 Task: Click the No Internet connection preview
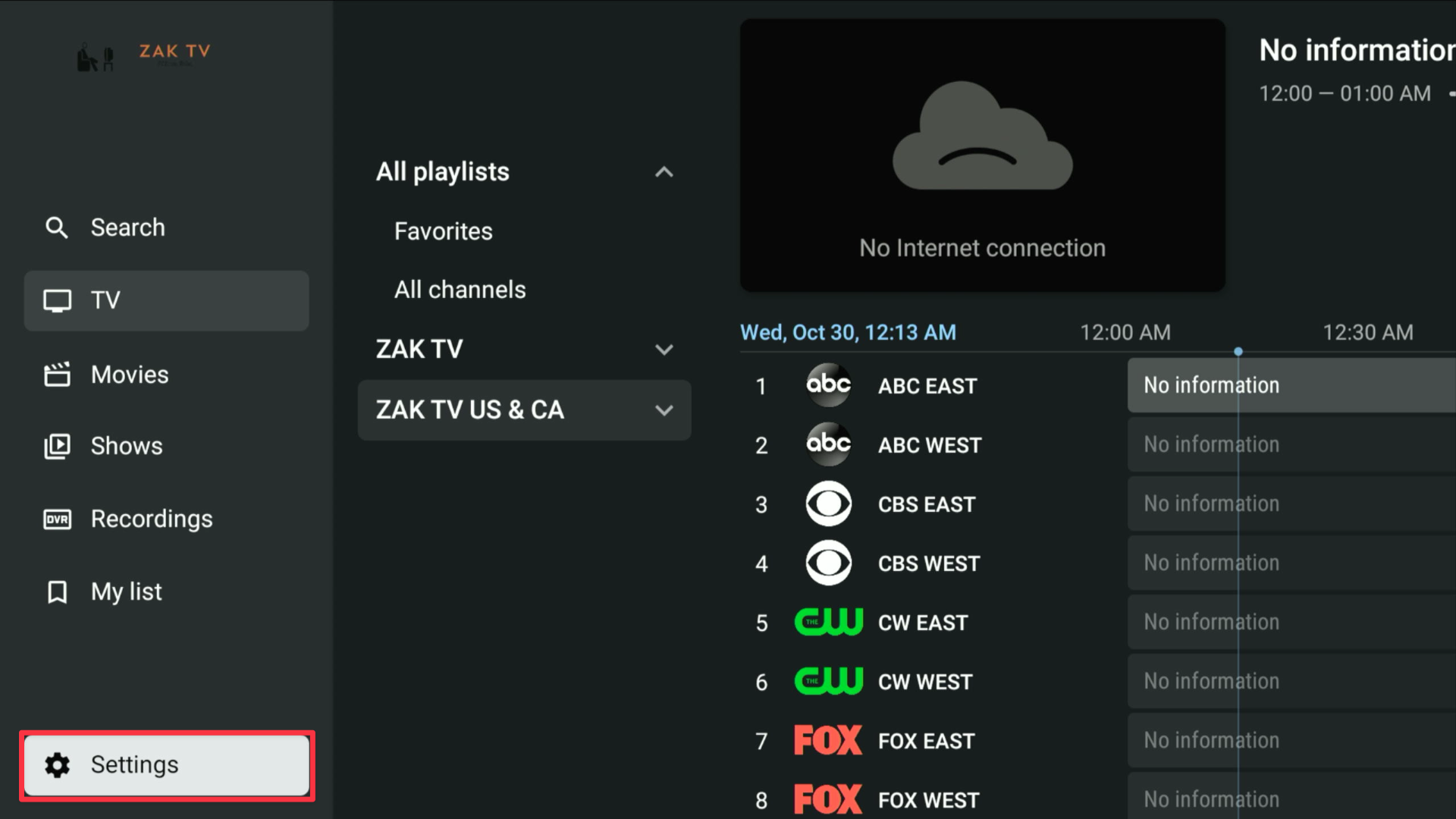[x=982, y=155]
